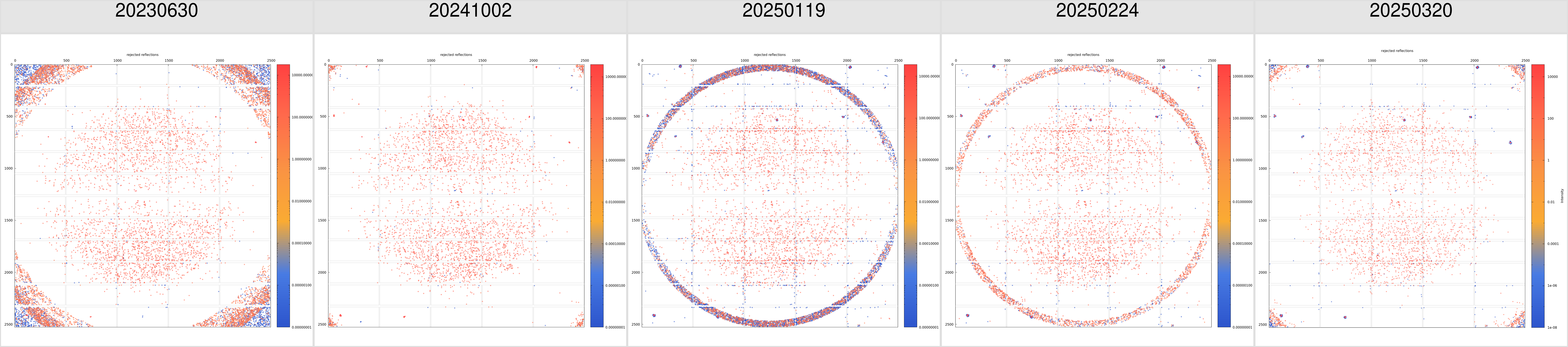Click the '10000' tick on the 20250320 colorbar

coord(1553,77)
